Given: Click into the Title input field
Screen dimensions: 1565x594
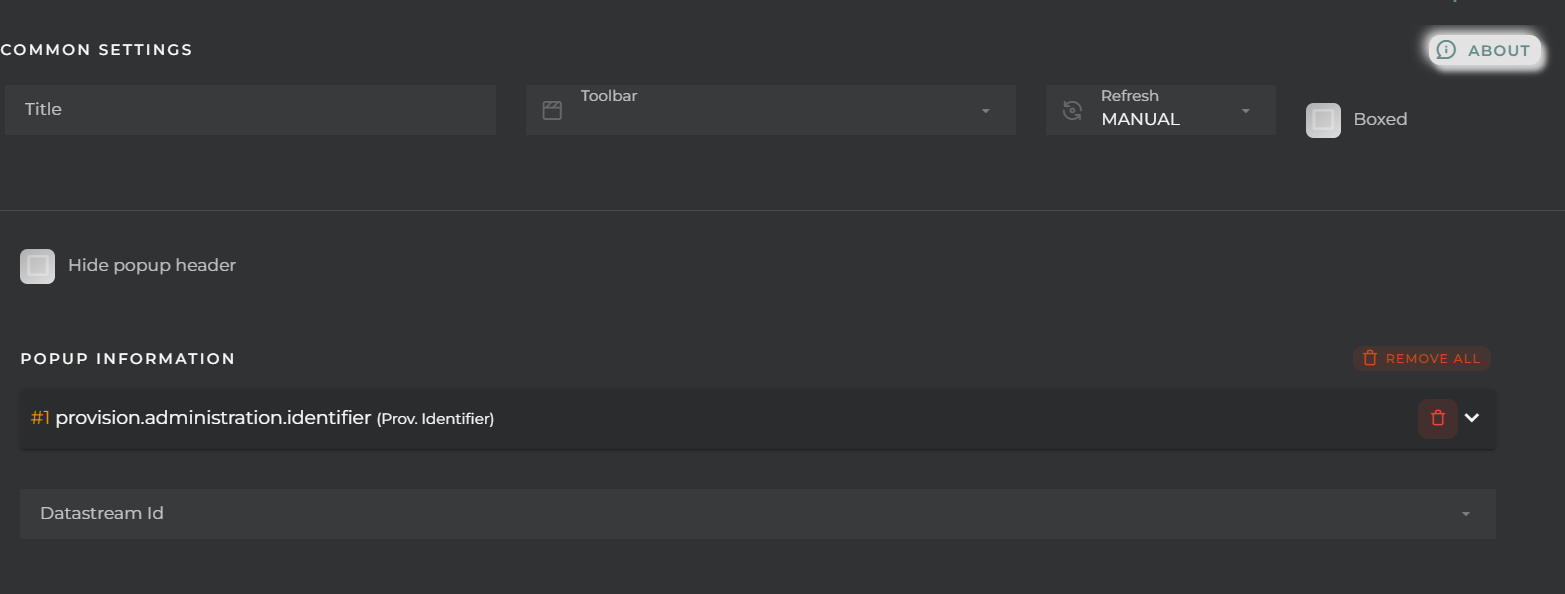Looking at the screenshot, I should point(250,110).
